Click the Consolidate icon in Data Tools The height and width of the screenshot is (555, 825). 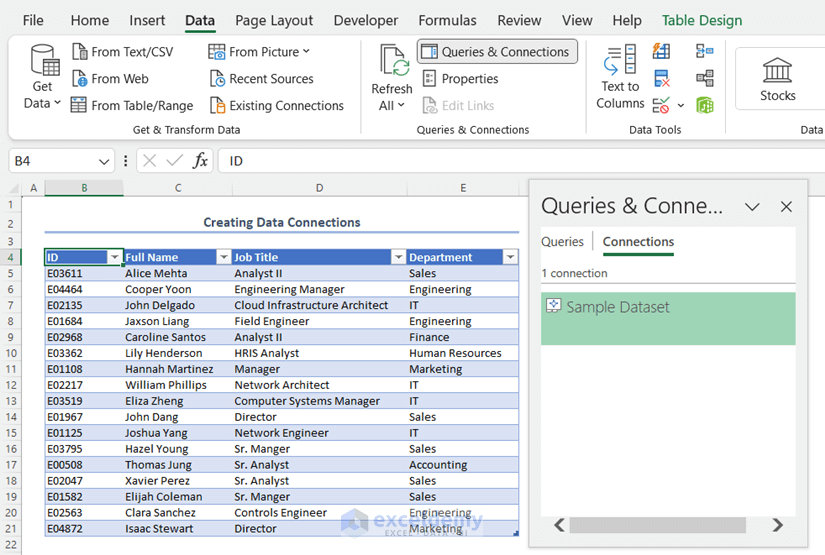(x=705, y=52)
